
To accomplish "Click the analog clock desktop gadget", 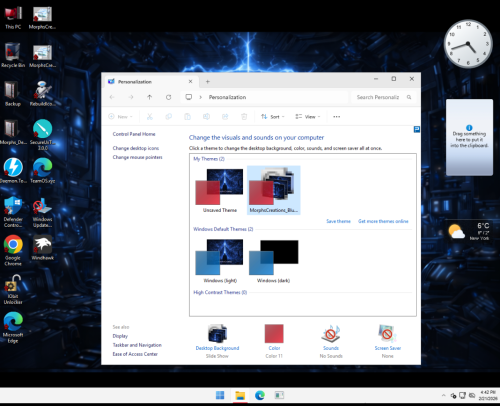I will click(468, 44).
